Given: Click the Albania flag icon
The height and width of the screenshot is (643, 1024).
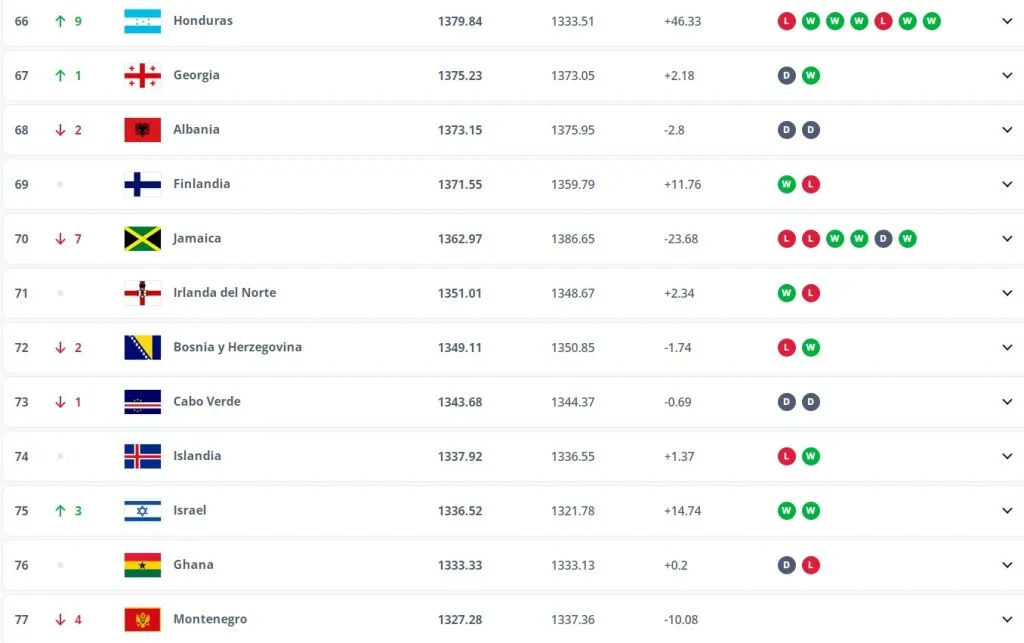Looking at the screenshot, I should click(x=142, y=130).
